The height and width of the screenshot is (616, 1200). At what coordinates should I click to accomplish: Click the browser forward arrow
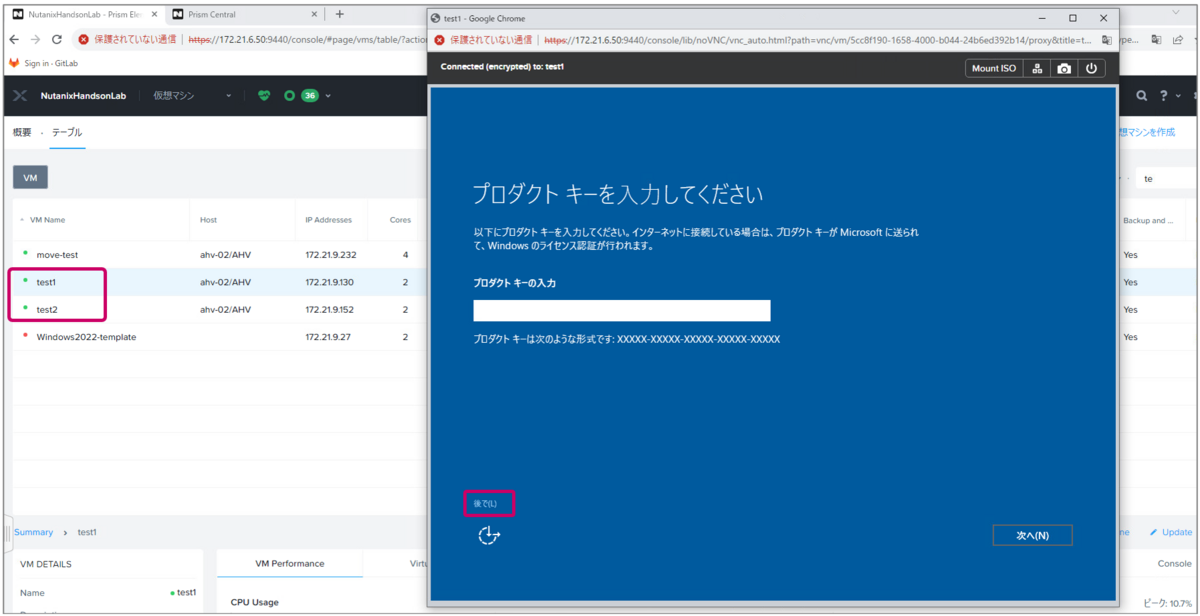(35, 39)
